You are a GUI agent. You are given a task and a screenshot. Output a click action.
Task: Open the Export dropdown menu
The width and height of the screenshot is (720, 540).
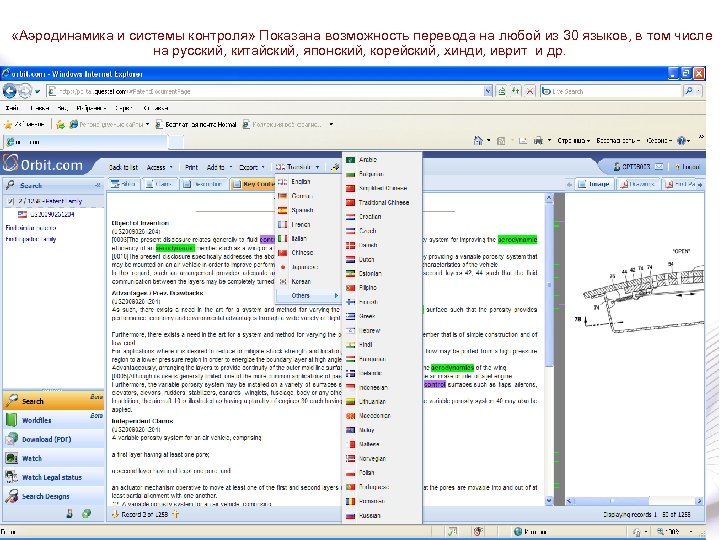(252, 167)
